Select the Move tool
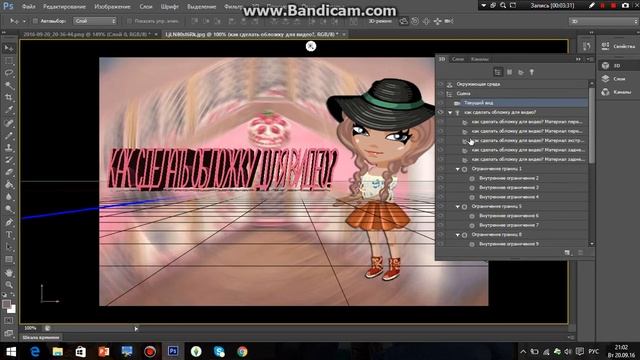Viewport: 640px width, 360px height. 9,48
